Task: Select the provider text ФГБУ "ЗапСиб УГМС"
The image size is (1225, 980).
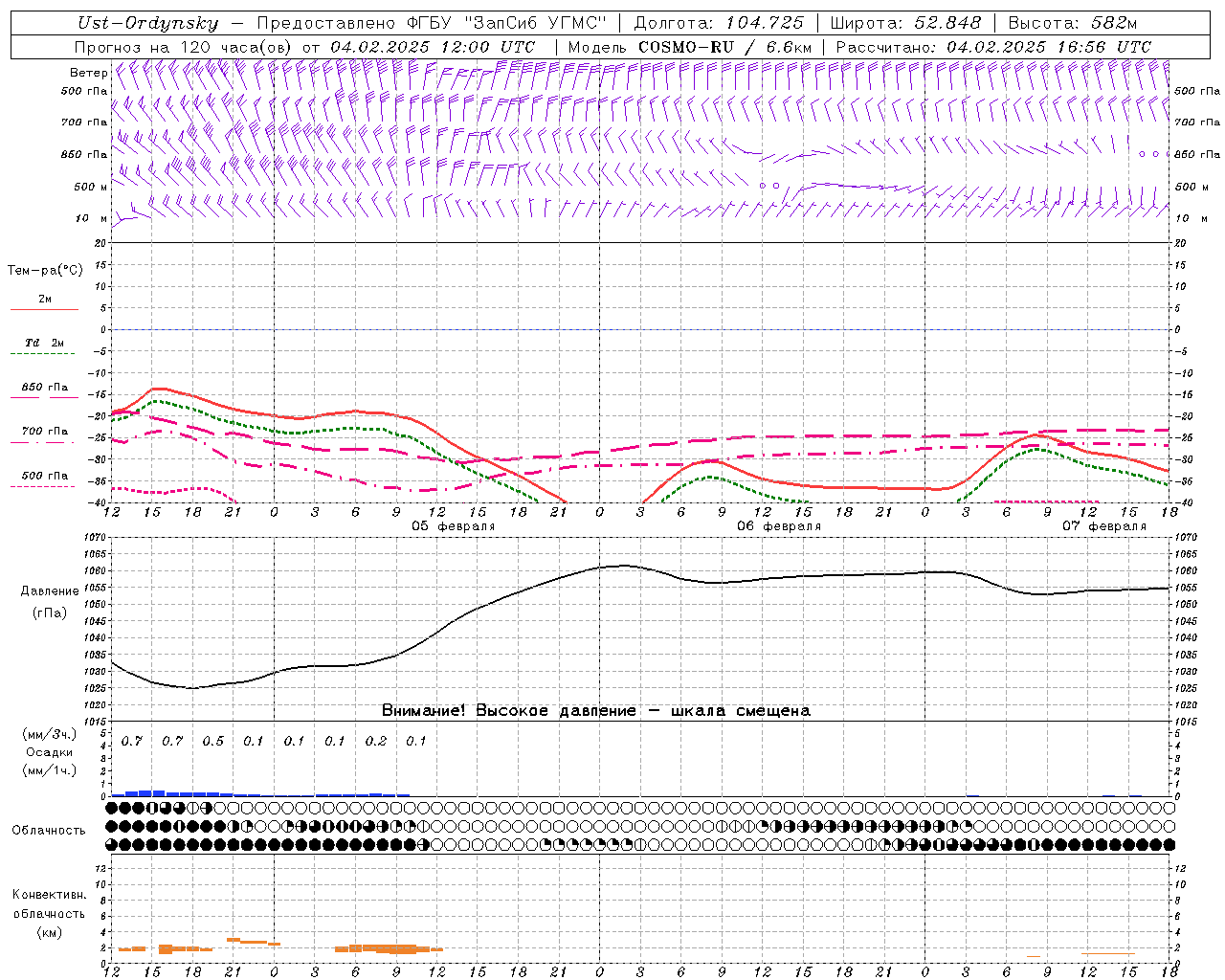Action: point(506,24)
